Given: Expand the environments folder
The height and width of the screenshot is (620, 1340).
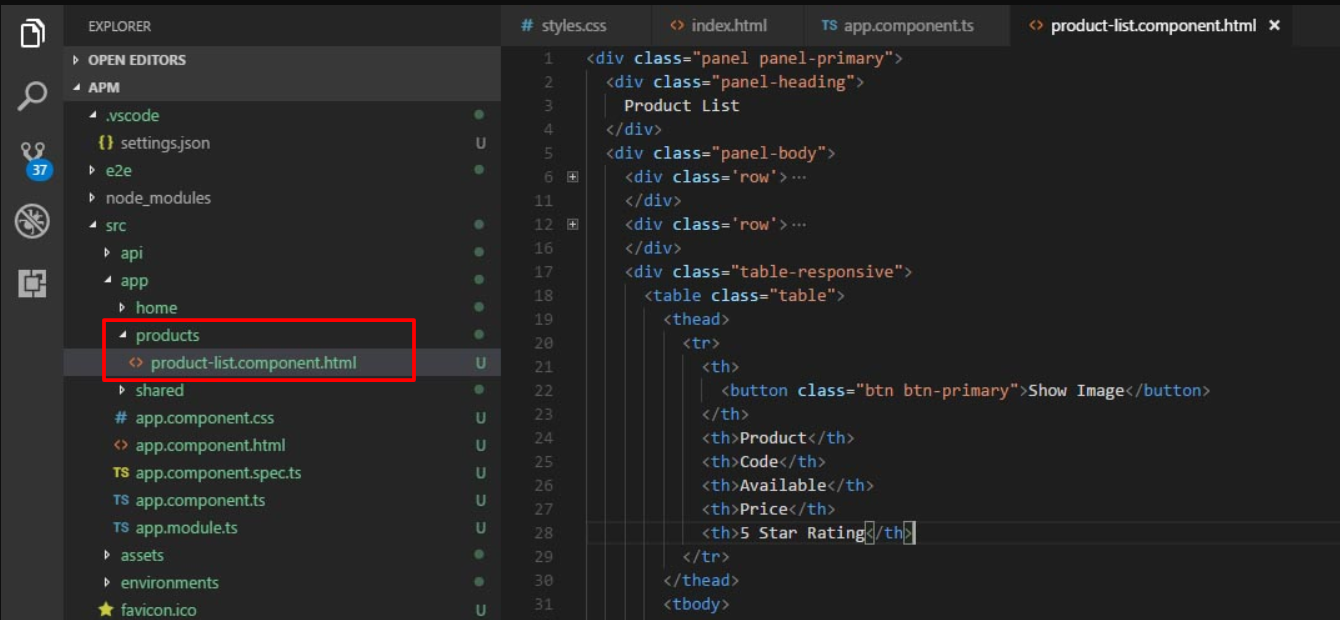Looking at the screenshot, I should coord(108,583).
